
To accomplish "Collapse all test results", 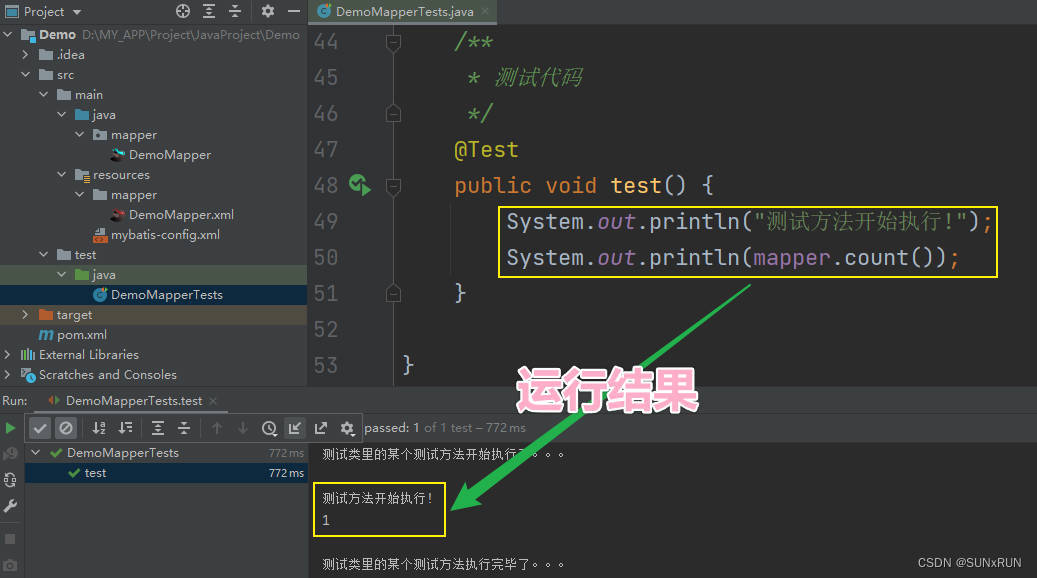I will click(184, 428).
